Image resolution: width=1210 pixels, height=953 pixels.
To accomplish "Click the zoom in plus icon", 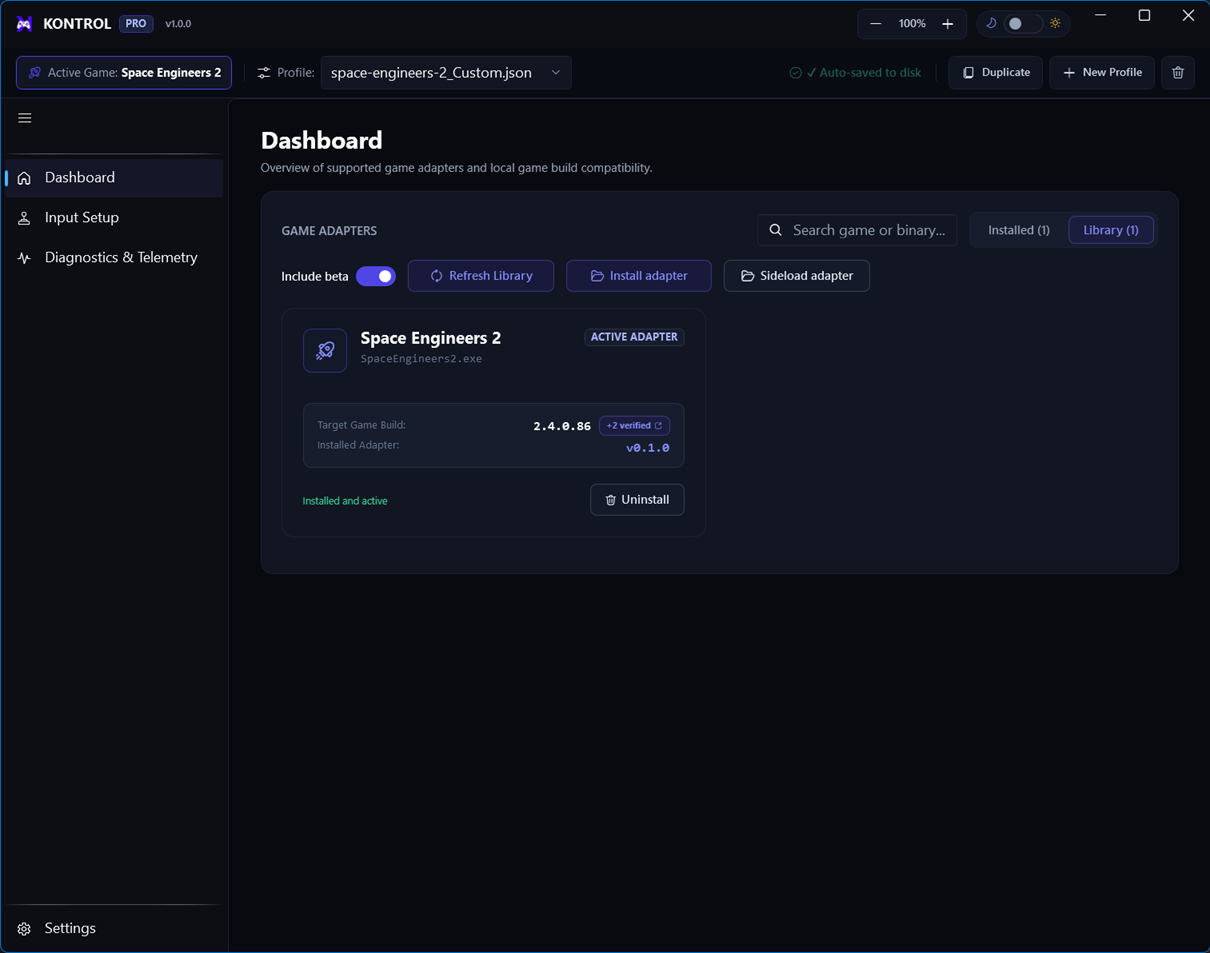I will (948, 24).
